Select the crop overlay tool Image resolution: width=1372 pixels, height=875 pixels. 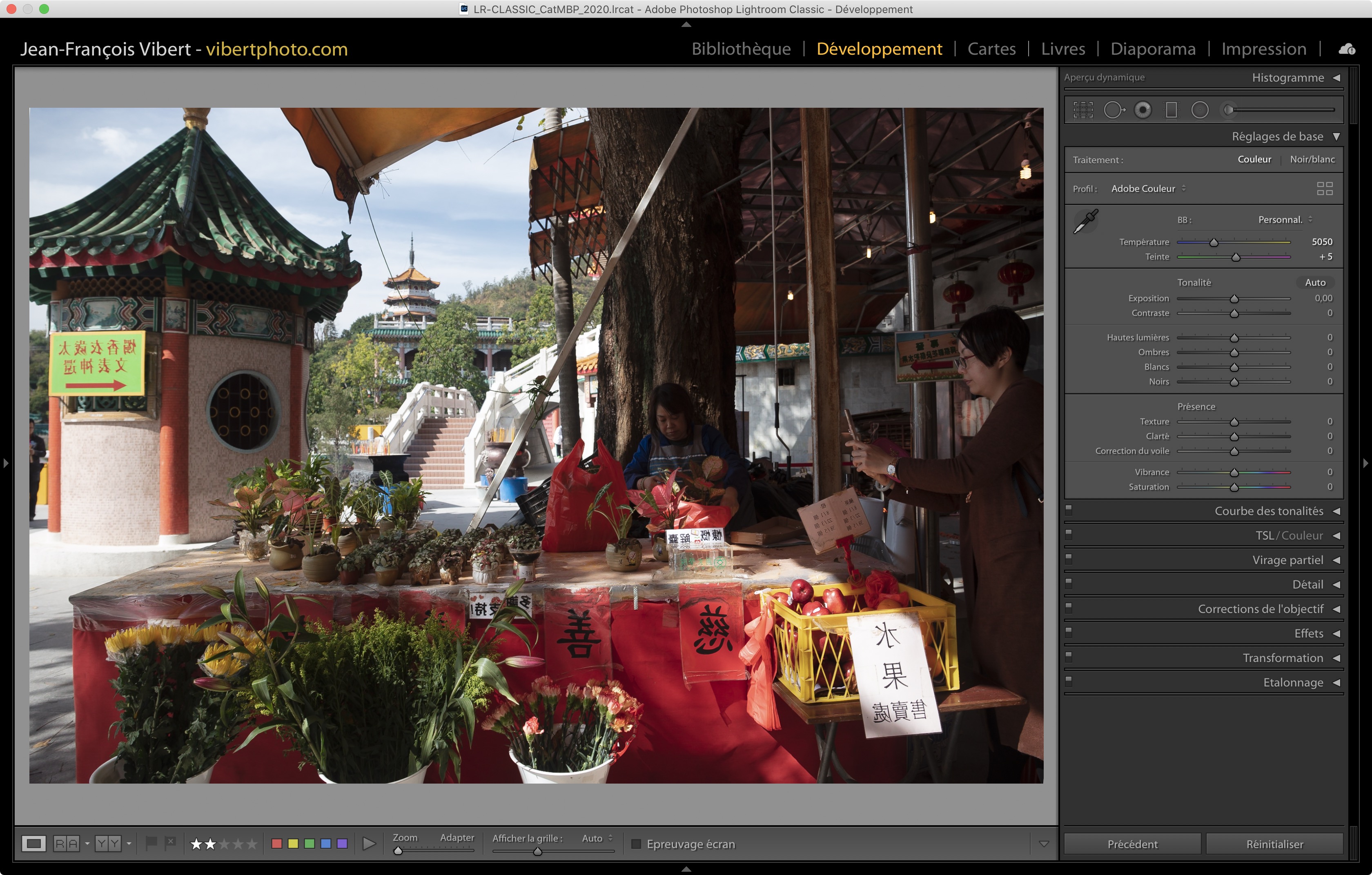[1083, 110]
